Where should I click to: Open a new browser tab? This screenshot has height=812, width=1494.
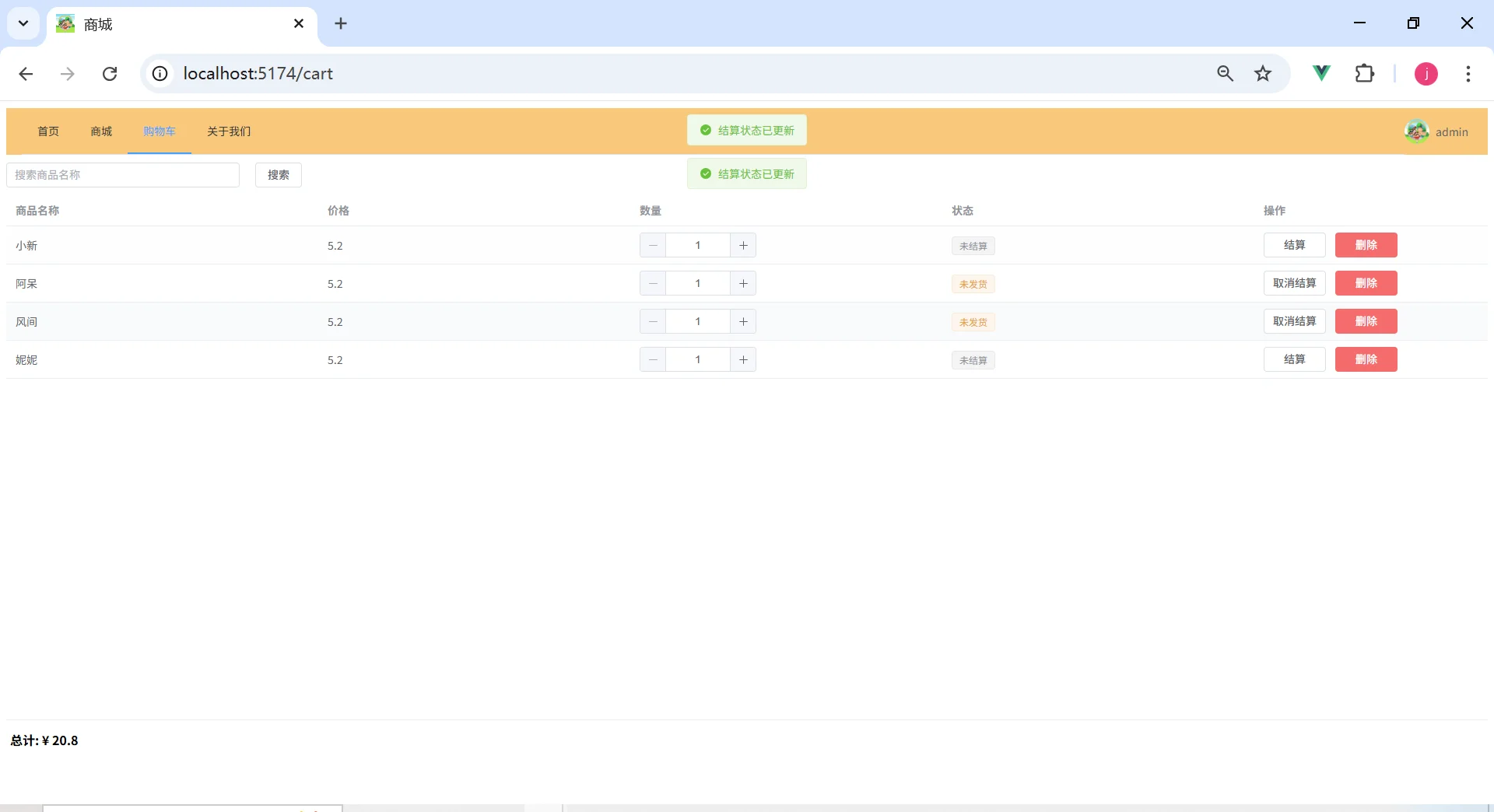pyautogui.click(x=341, y=23)
